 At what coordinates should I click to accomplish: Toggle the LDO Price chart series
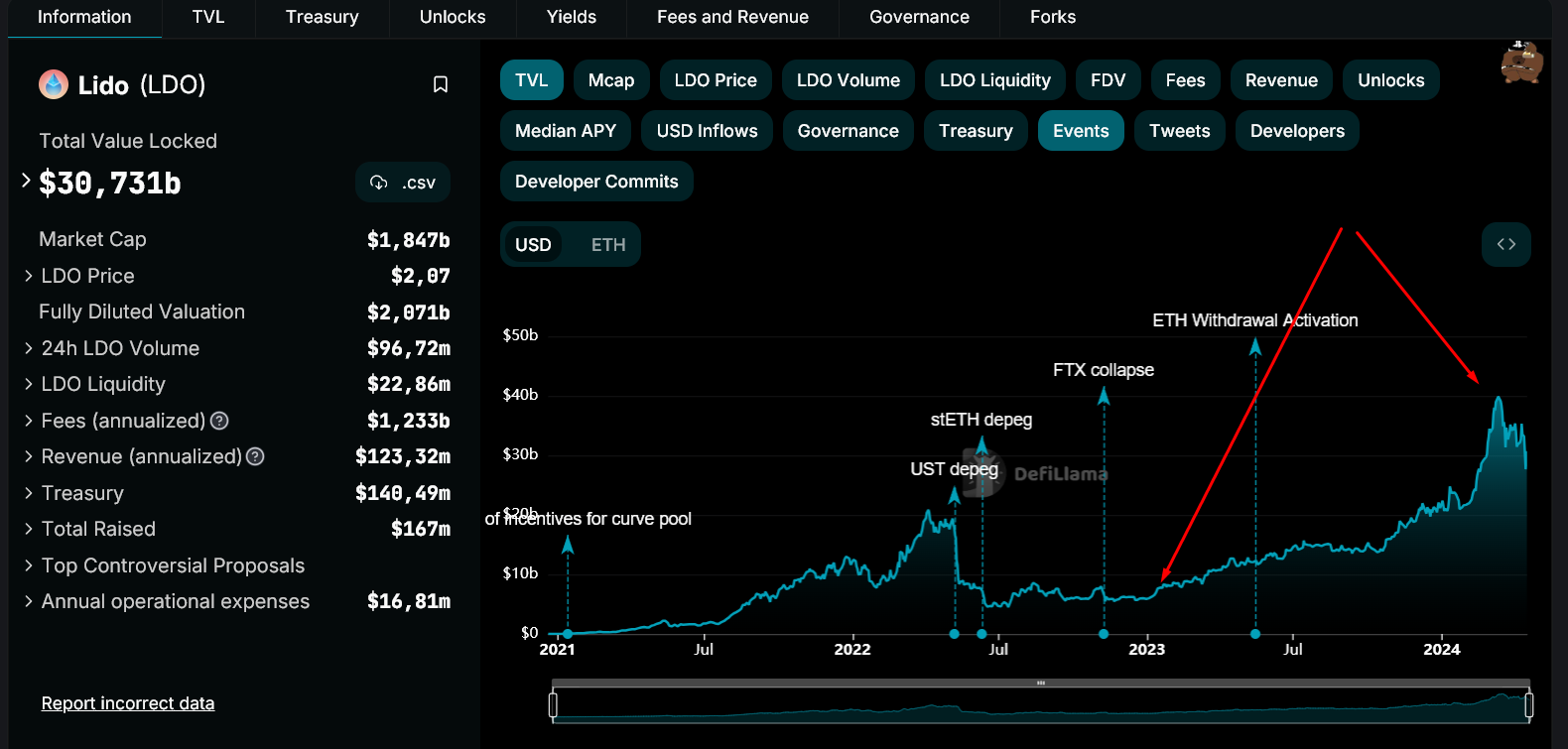[716, 80]
